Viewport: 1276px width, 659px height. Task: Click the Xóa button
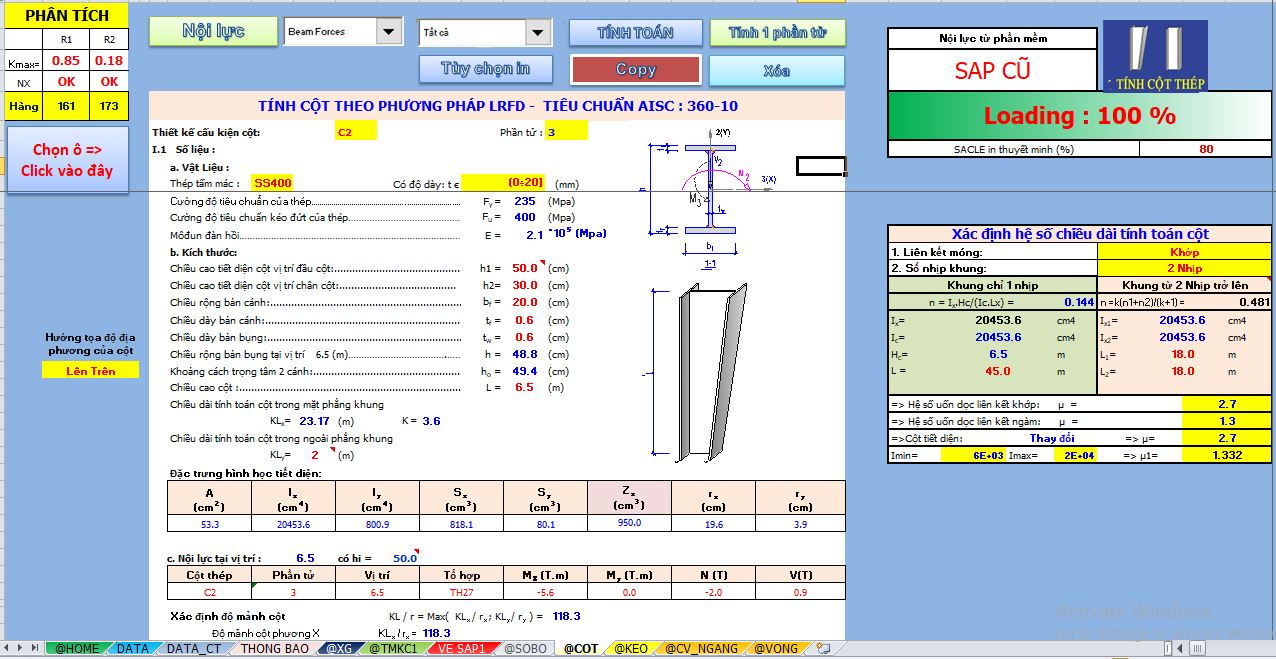point(777,71)
